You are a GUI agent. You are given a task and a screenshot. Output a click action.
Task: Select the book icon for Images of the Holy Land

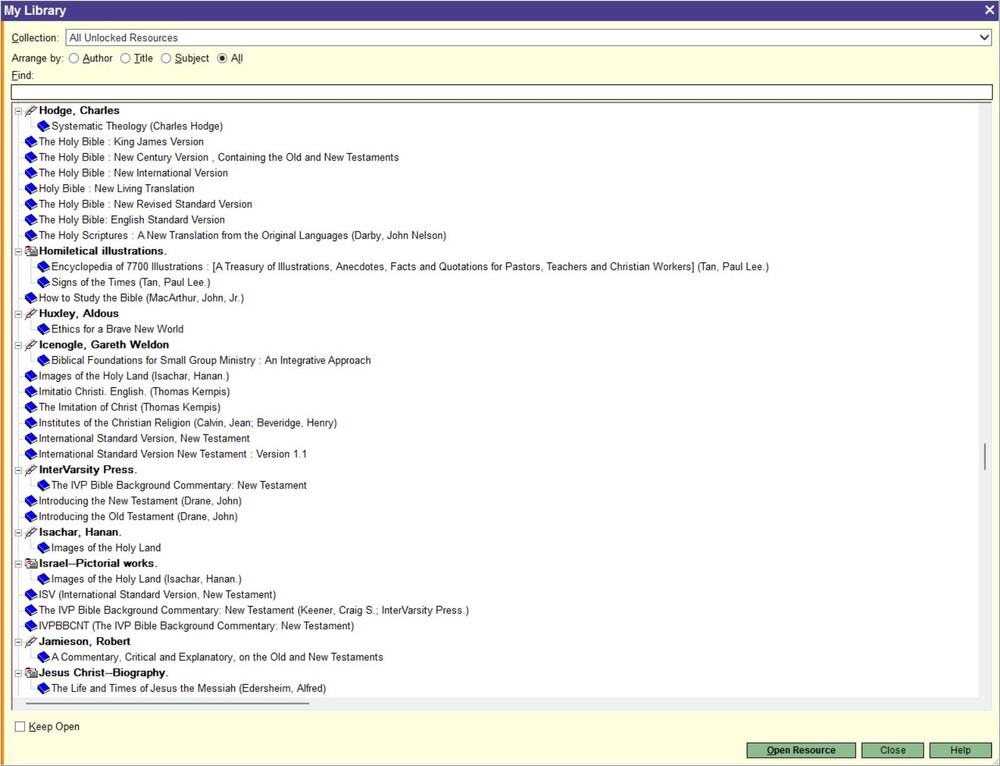point(42,547)
